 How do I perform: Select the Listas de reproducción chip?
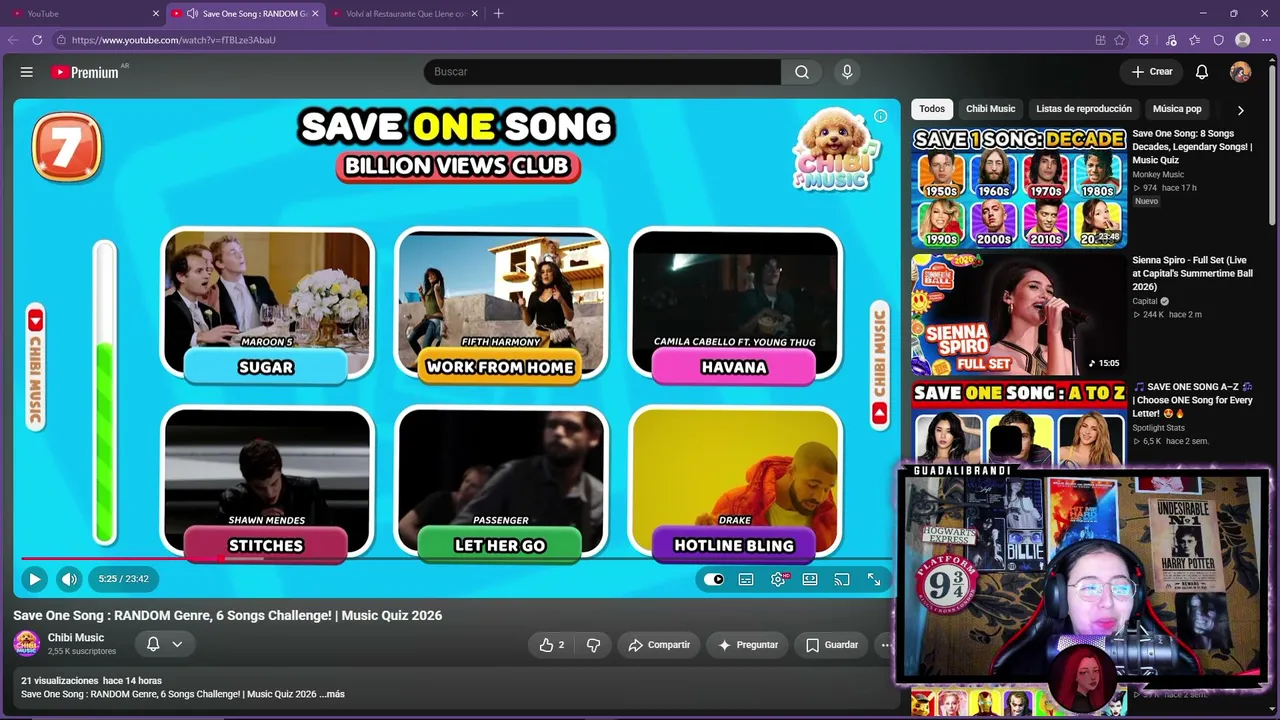point(1084,109)
